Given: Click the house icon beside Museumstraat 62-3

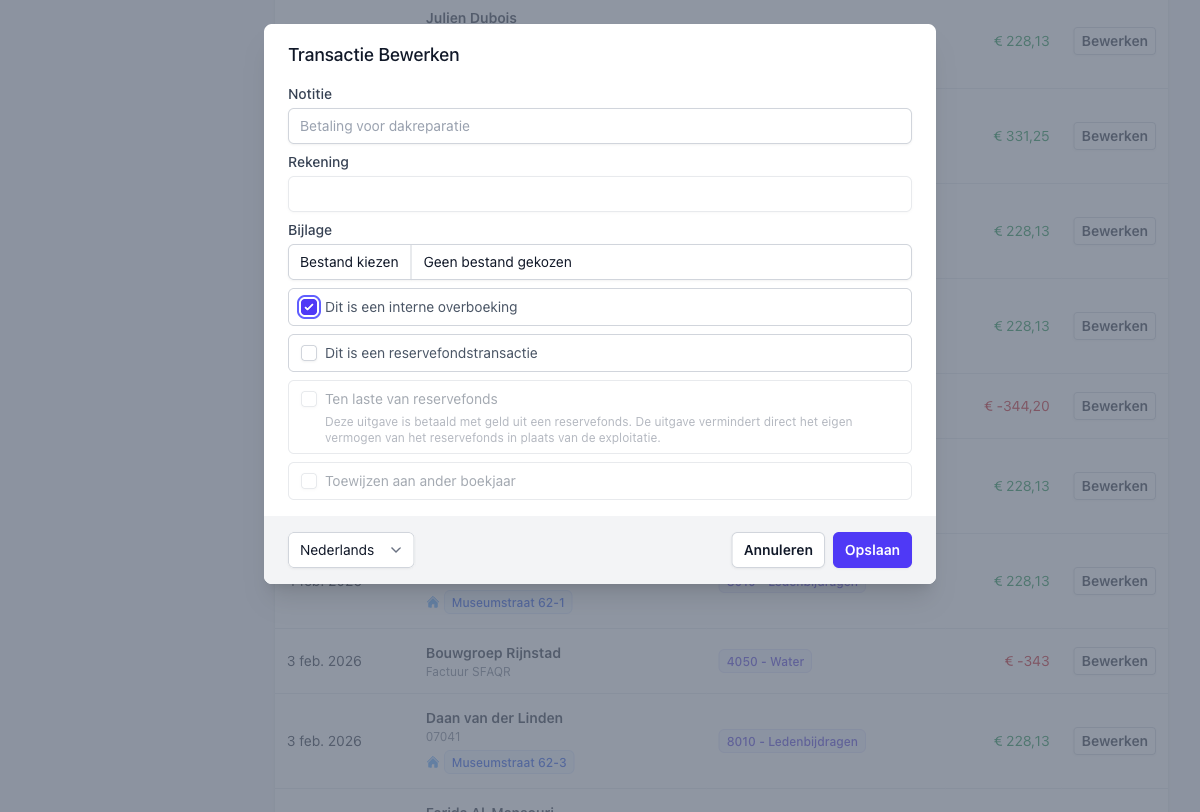Looking at the screenshot, I should 433,763.
